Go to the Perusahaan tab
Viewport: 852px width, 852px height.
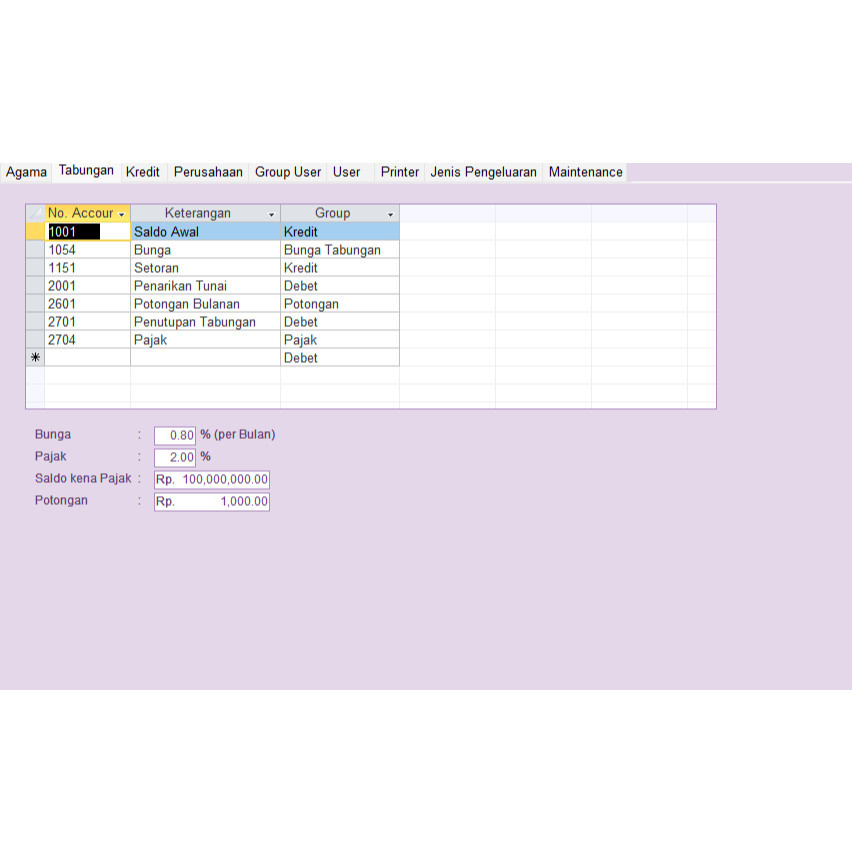pyautogui.click(x=208, y=172)
